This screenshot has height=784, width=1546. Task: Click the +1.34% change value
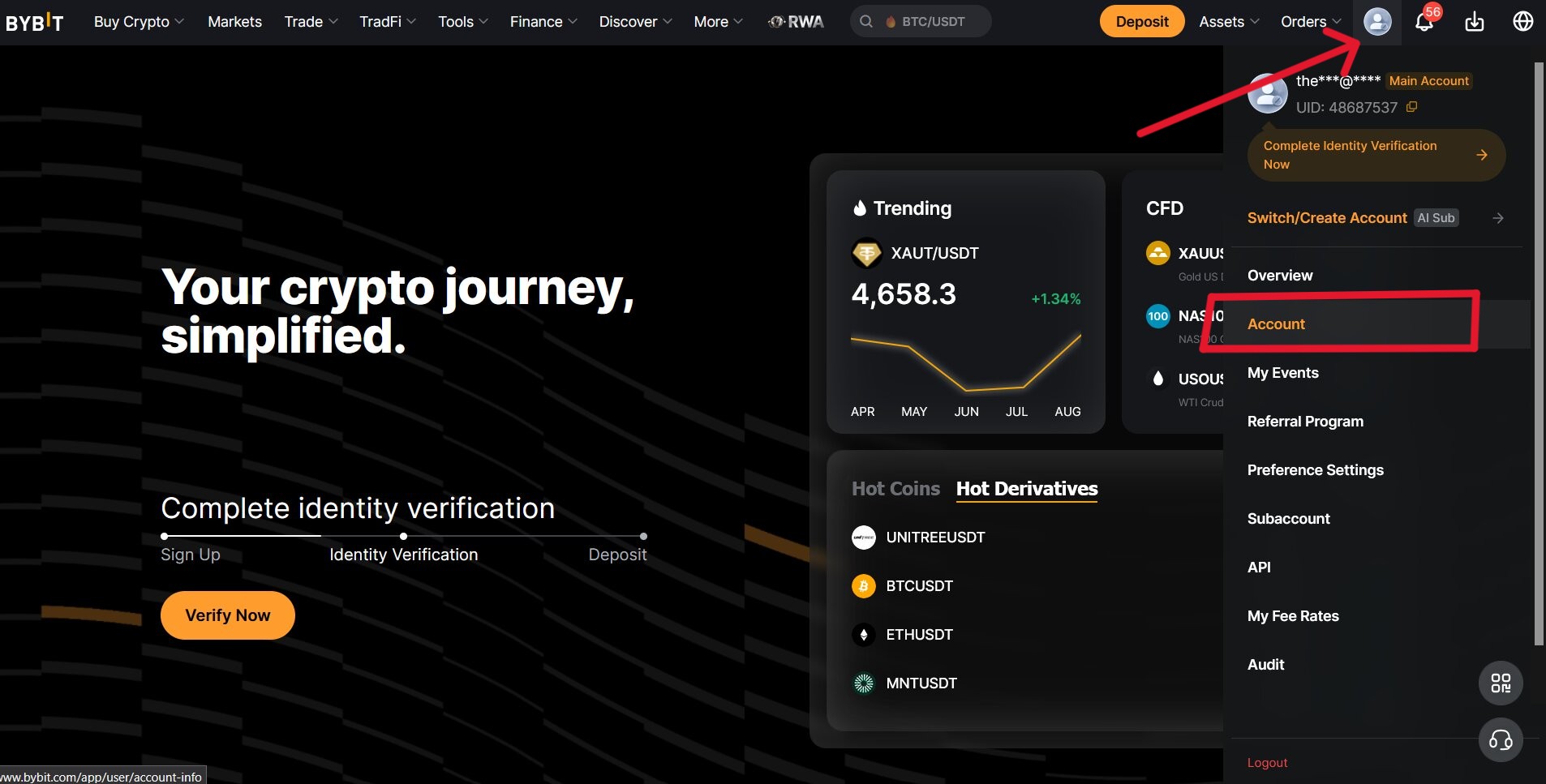point(1056,299)
